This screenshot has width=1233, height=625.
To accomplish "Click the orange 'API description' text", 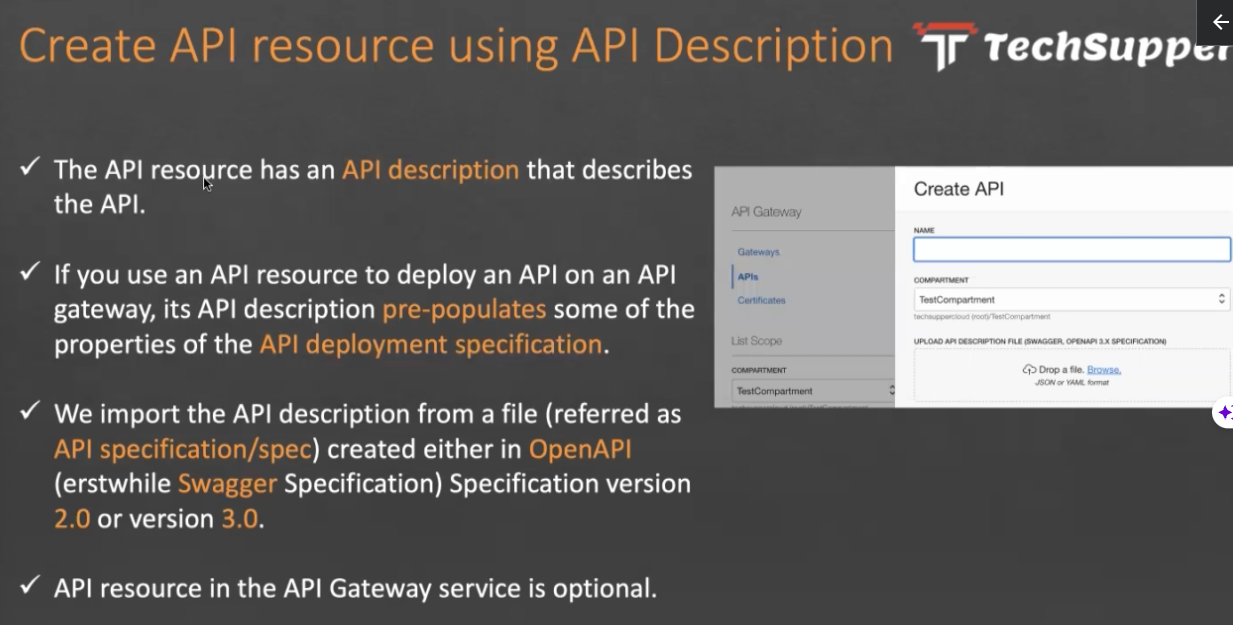I will [430, 170].
